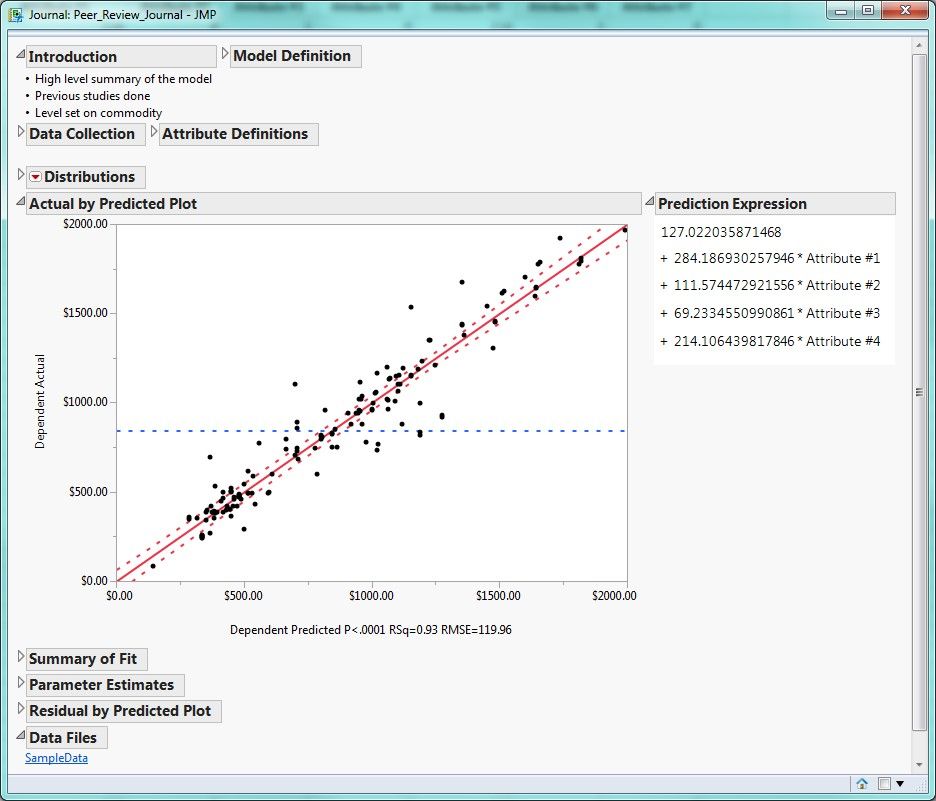Expand the Residual by Predicted Plot section
936x801 pixels.
pos(21,708)
